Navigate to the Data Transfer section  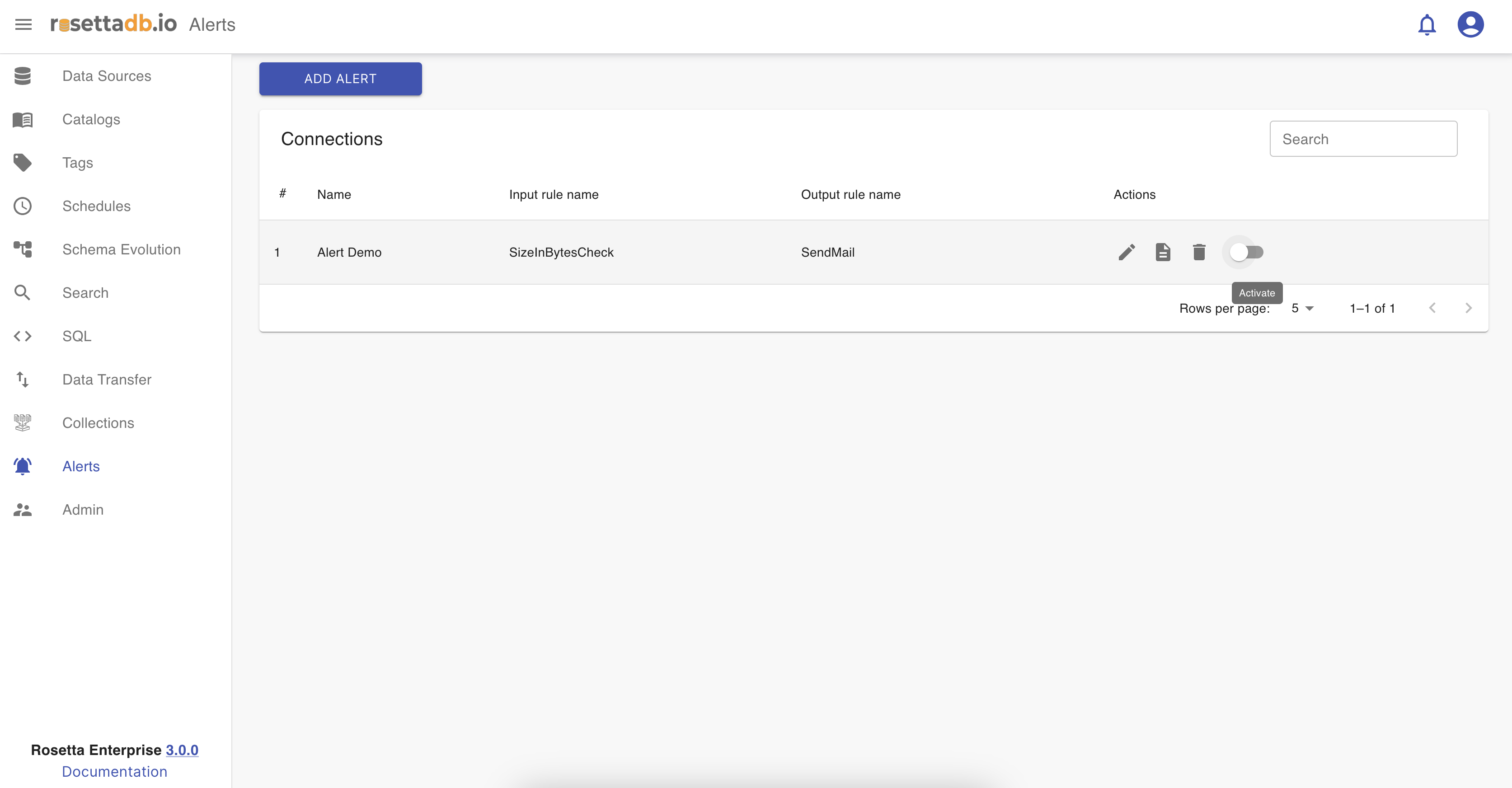(107, 380)
